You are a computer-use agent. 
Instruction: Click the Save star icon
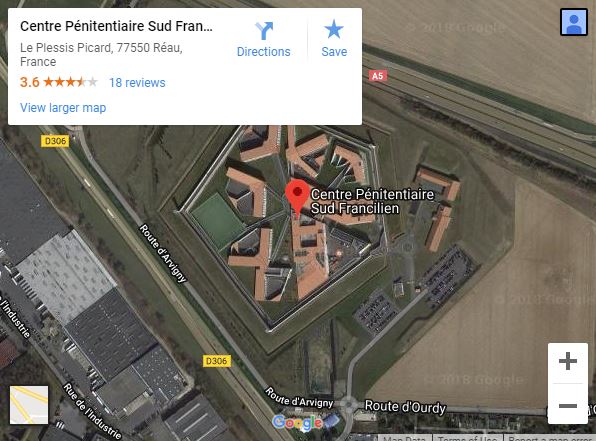pos(334,29)
